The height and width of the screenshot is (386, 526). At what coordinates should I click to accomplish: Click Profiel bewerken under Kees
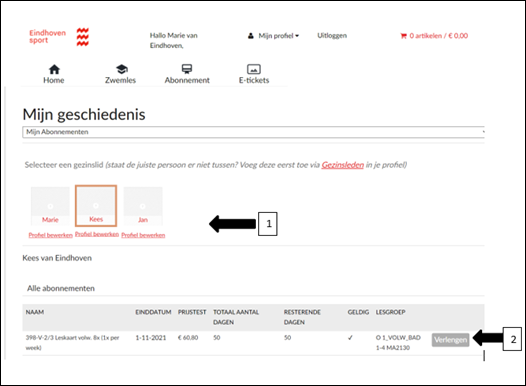[97, 234]
